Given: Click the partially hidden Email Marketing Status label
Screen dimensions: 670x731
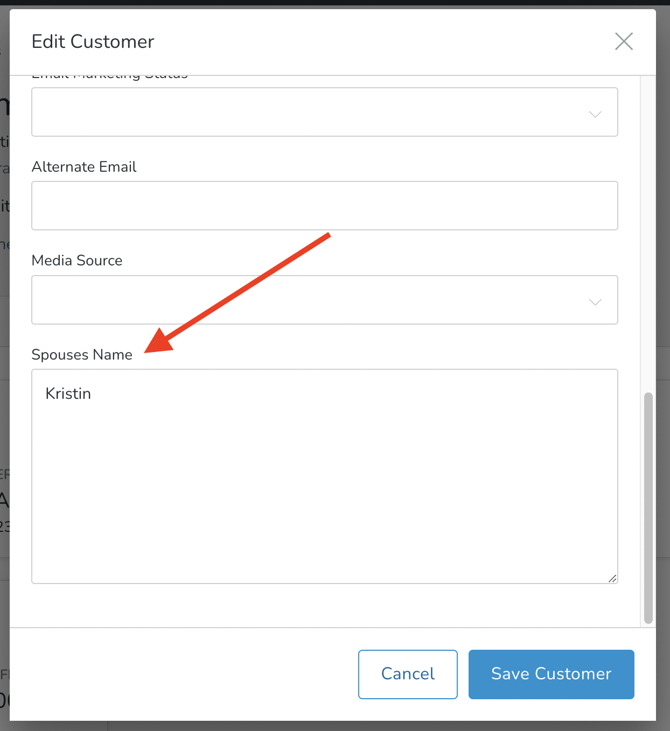Looking at the screenshot, I should tap(110, 76).
